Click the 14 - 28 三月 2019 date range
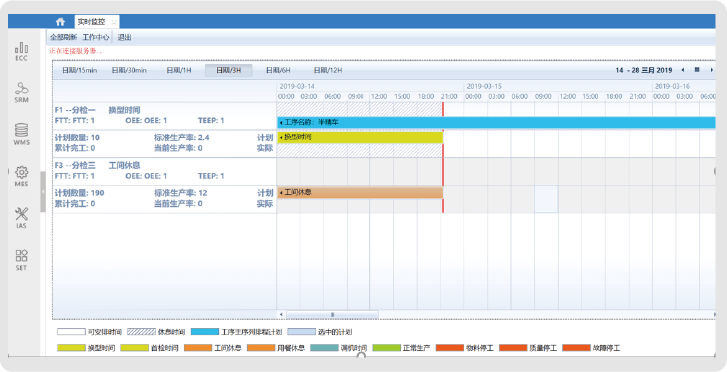Image resolution: width=727 pixels, height=372 pixels. point(644,70)
